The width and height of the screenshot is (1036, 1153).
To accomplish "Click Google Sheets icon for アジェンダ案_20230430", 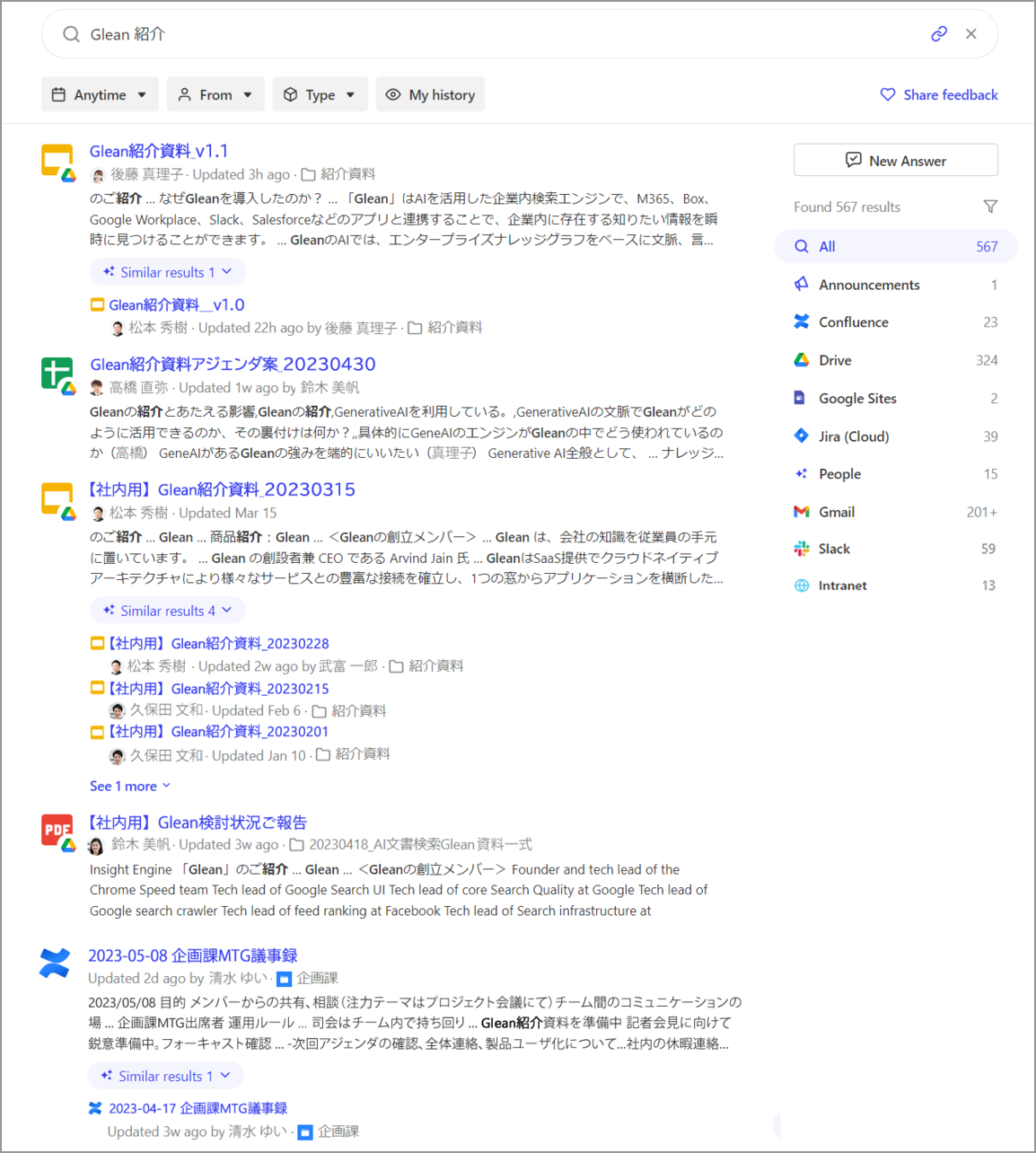I will (x=57, y=374).
